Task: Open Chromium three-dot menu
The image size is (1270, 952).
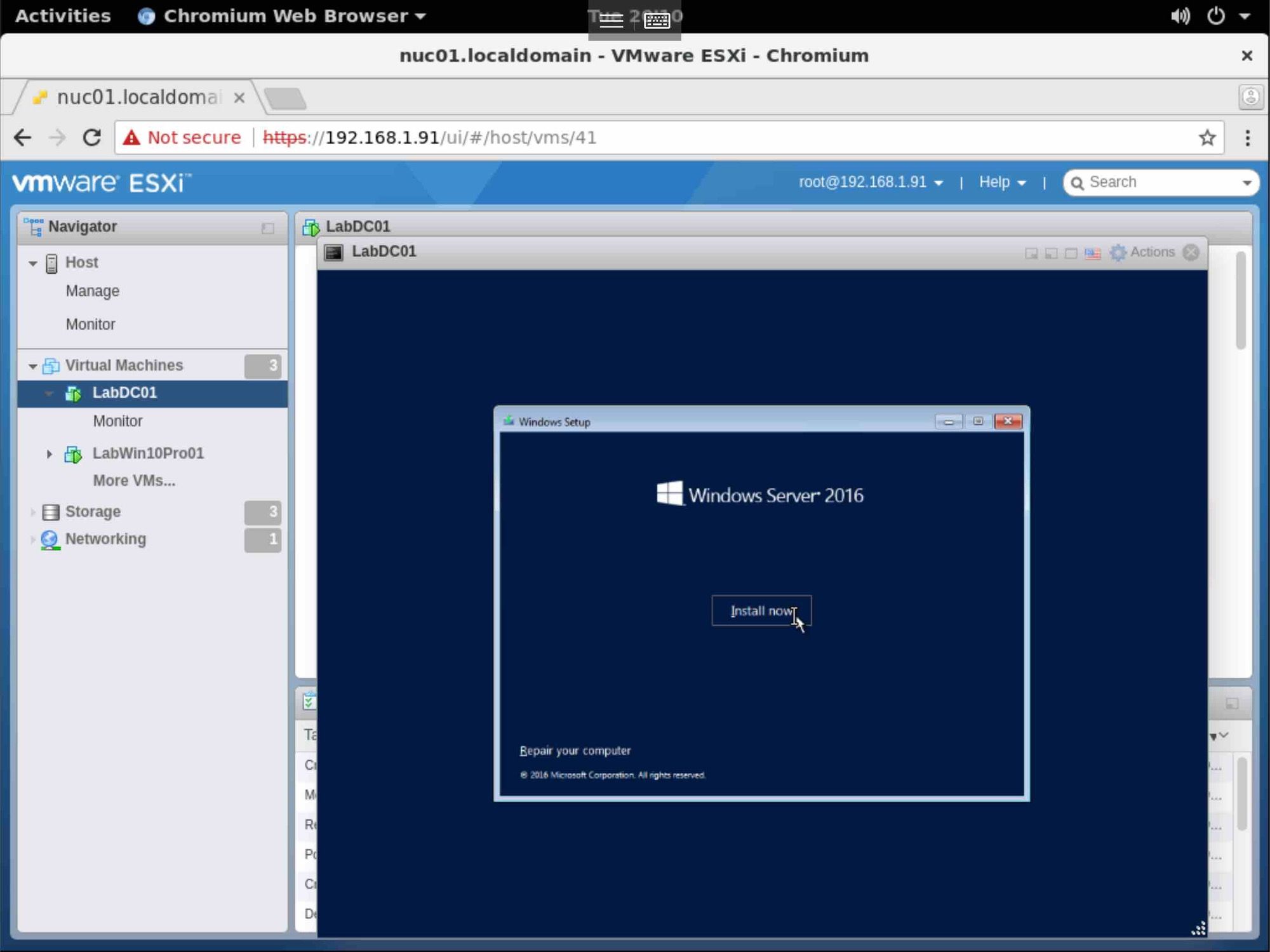Action: click(x=1248, y=138)
